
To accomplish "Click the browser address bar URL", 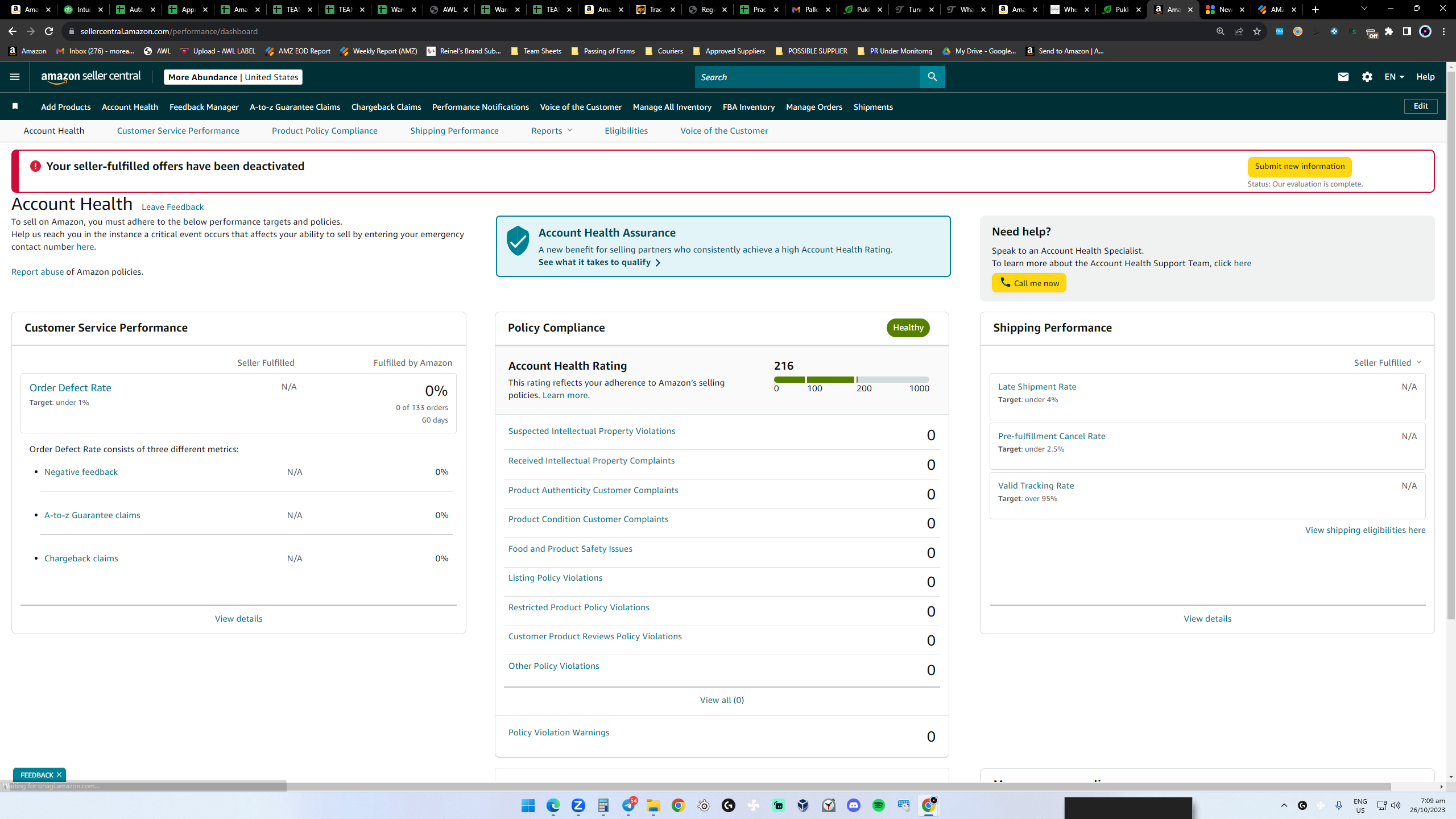I will (x=169, y=31).
